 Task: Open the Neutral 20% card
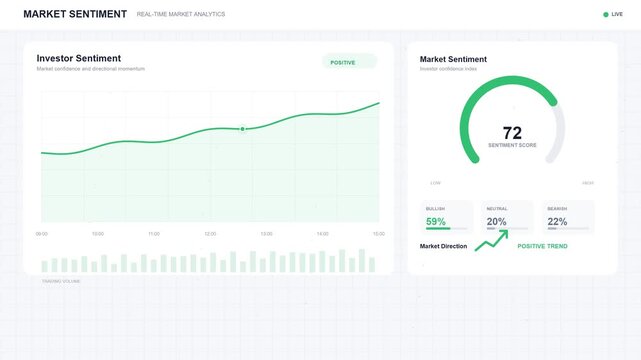[x=507, y=217]
